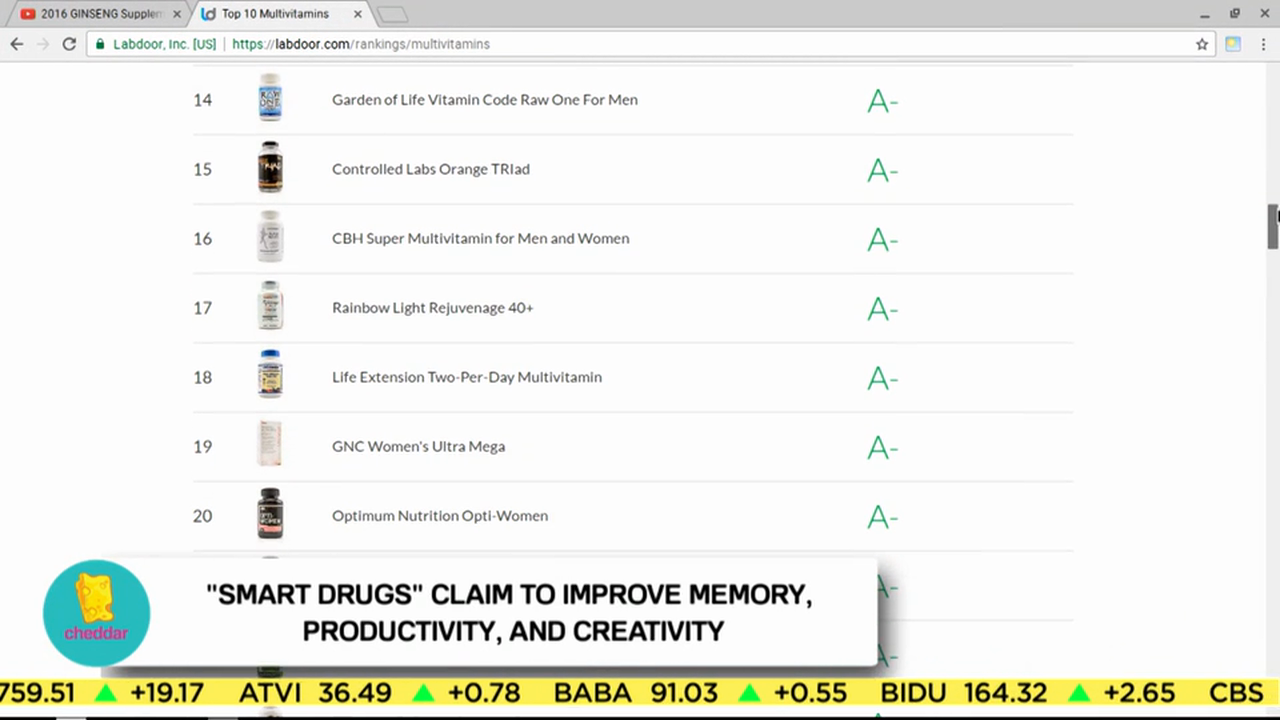Open the Garden of Life product image
Viewport: 1280px width, 720px height.
click(x=270, y=98)
